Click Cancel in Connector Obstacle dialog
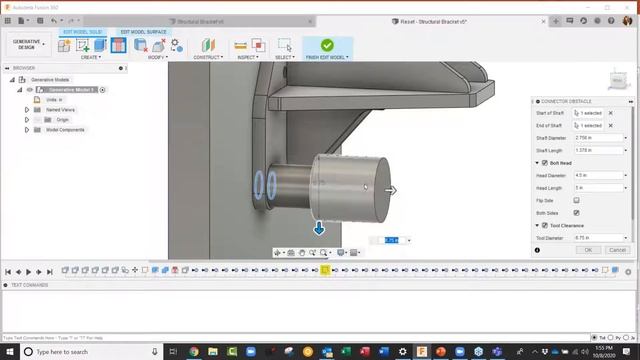 617,250
